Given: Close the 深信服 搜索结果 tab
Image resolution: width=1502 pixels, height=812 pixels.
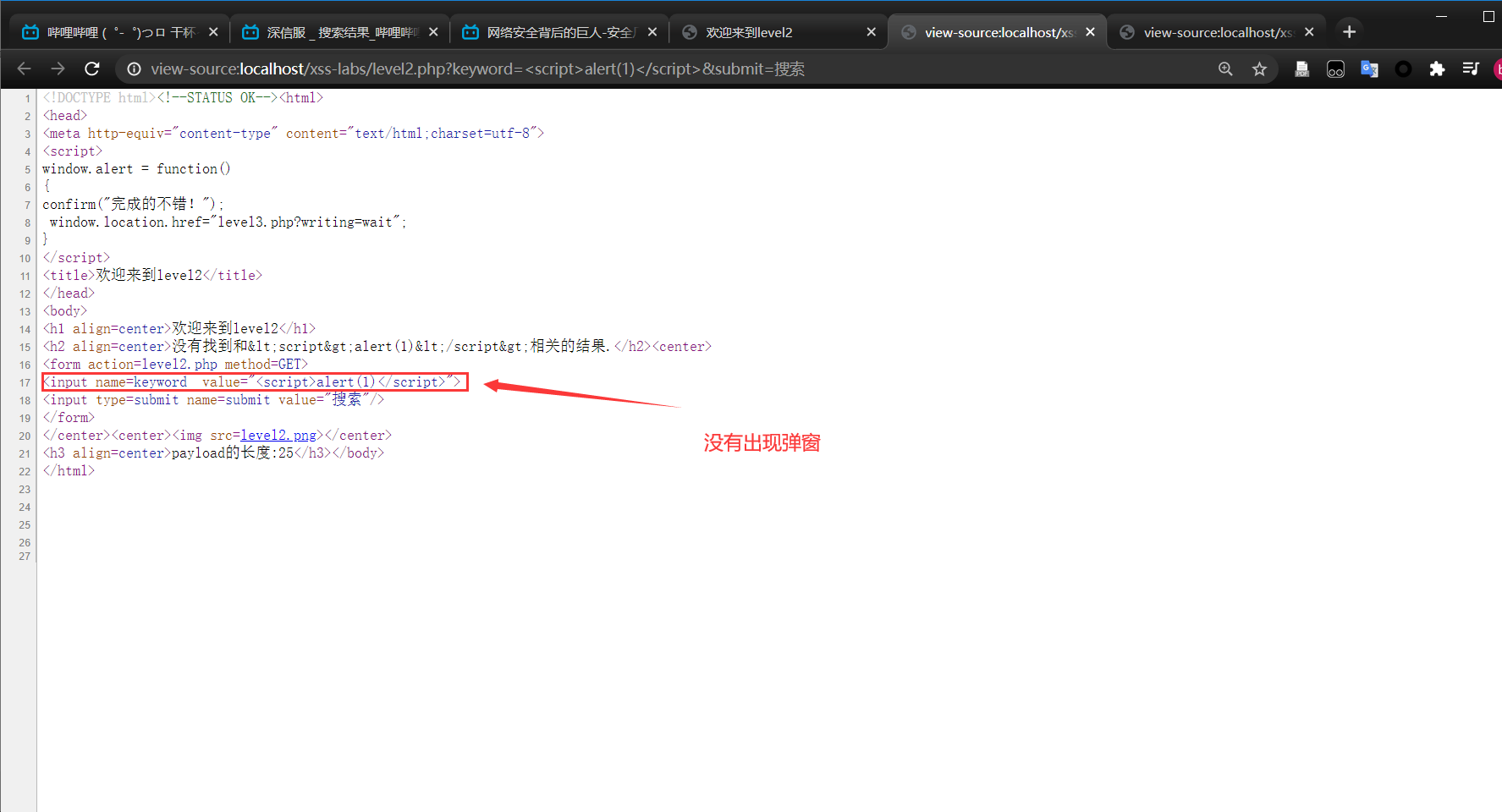Looking at the screenshot, I should (433, 32).
